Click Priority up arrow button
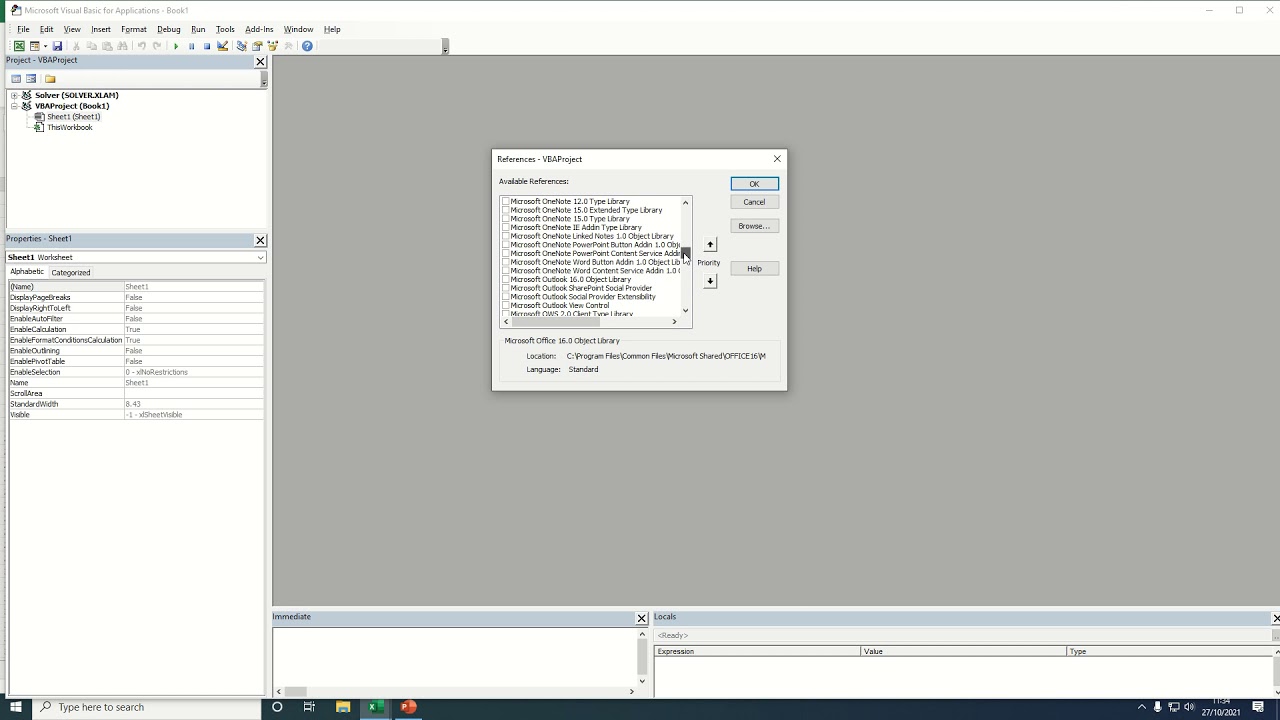1280x720 pixels. point(710,245)
